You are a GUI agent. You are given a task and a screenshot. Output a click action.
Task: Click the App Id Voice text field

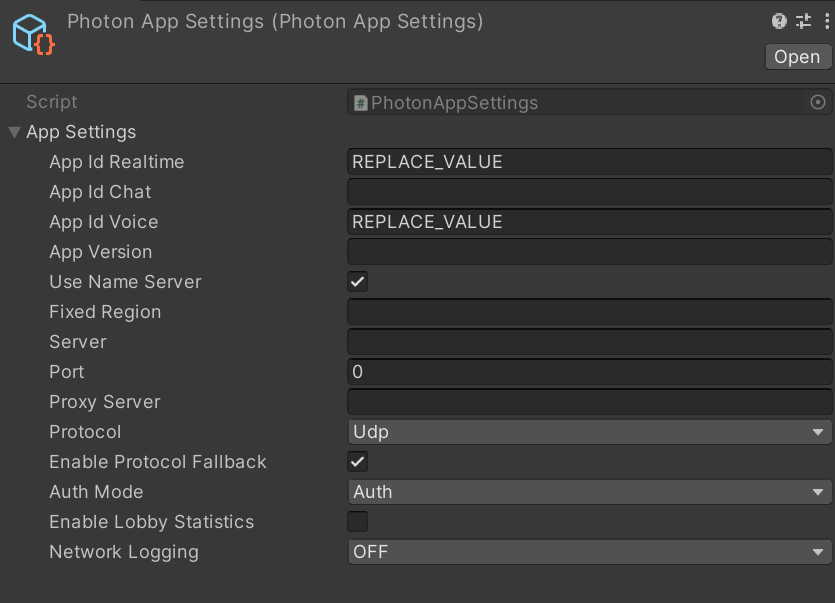[589, 222]
